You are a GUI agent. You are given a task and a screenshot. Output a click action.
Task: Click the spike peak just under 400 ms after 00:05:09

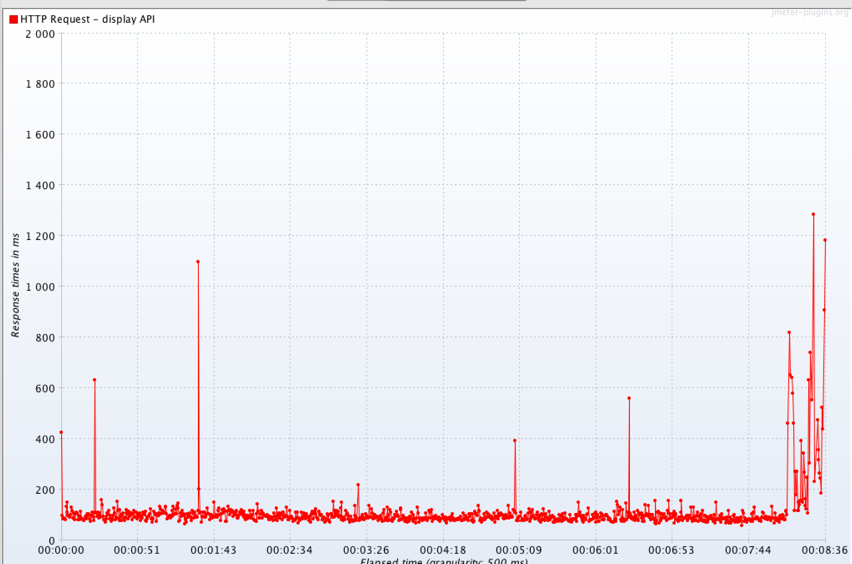click(515, 441)
